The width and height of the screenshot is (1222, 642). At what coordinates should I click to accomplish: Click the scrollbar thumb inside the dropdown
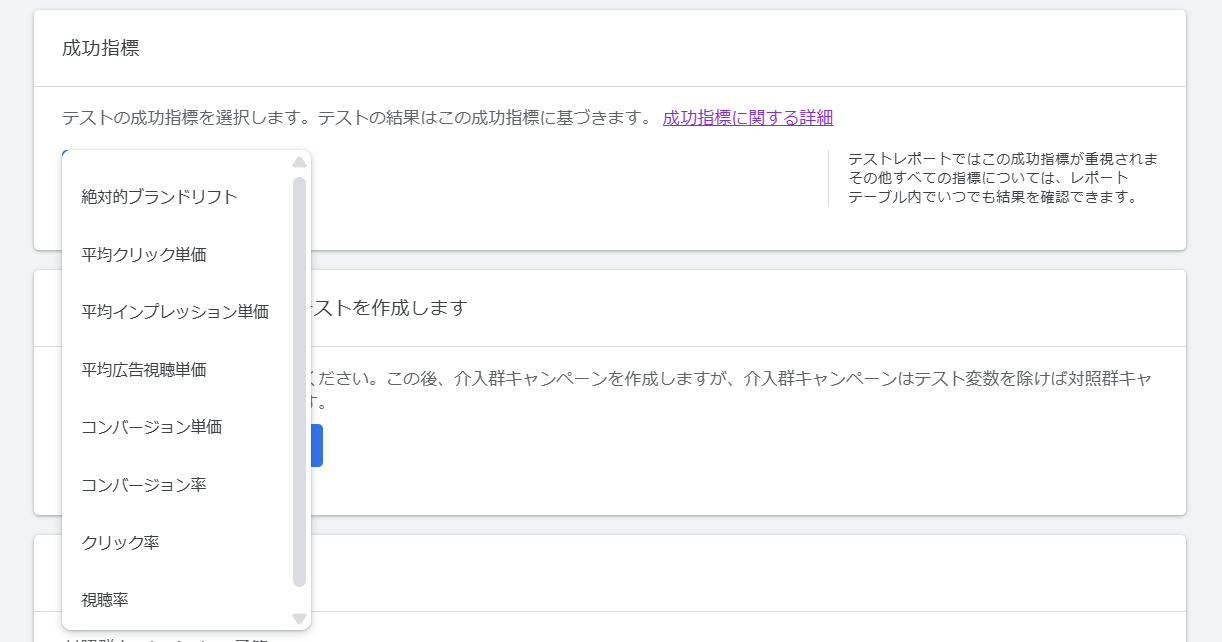[x=298, y=380]
